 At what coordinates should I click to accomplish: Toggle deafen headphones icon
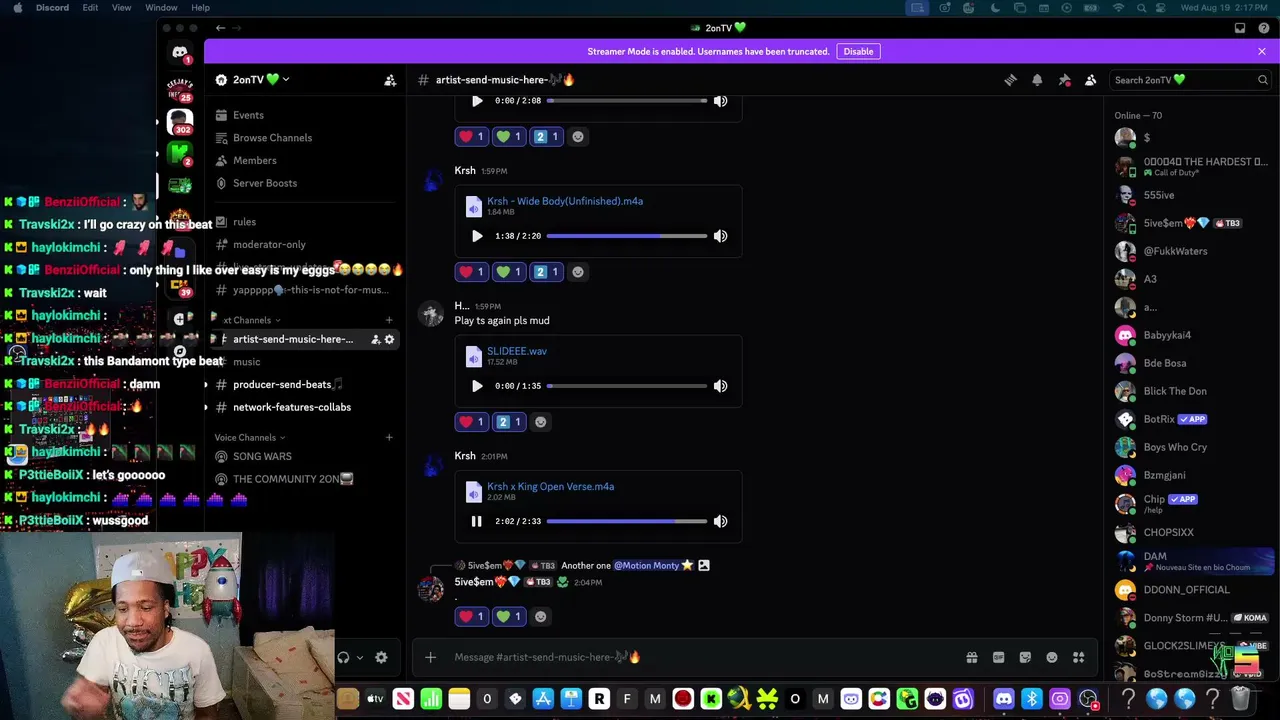(343, 657)
